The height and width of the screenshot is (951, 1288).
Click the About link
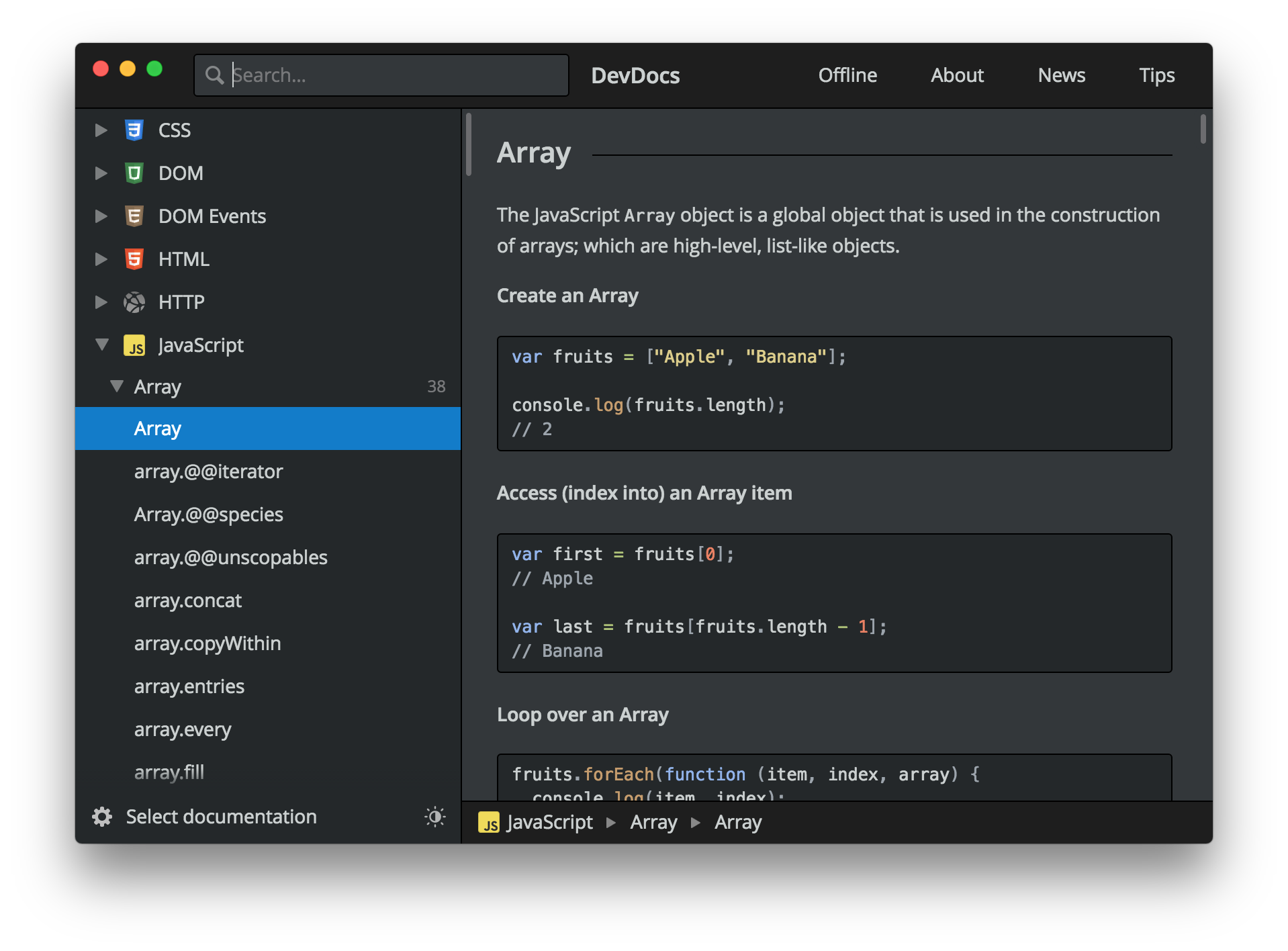957,75
